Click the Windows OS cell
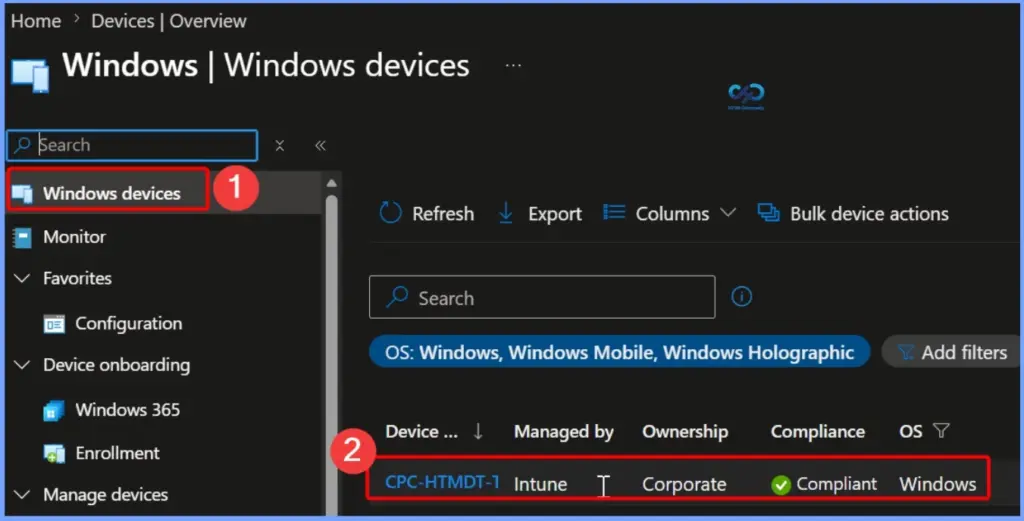 (938, 484)
